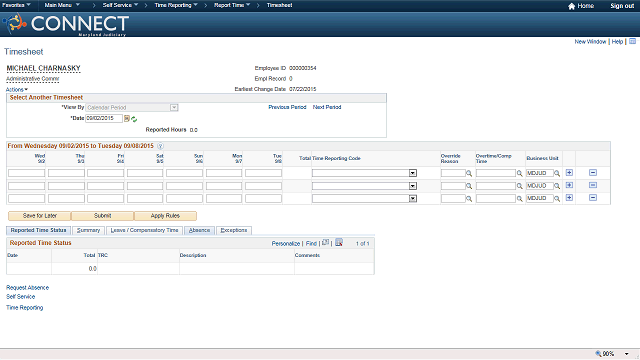Screen dimensions: 640x360
Task: Look up Override Reason in third row
Action: (x=469, y=199)
